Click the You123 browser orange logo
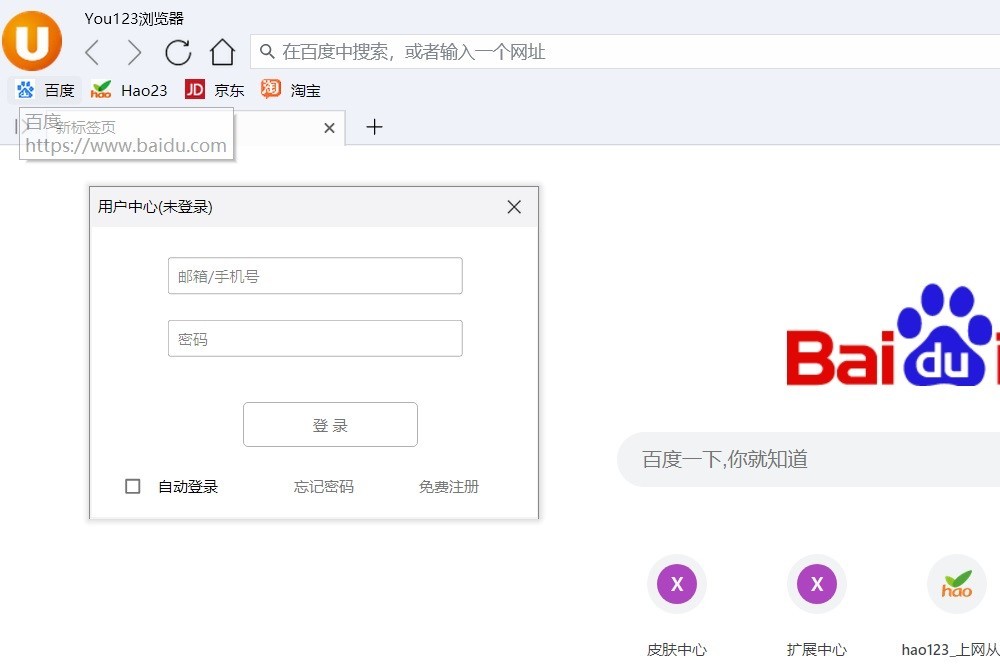Screen dimensions: 1000x666 click(x=32, y=40)
